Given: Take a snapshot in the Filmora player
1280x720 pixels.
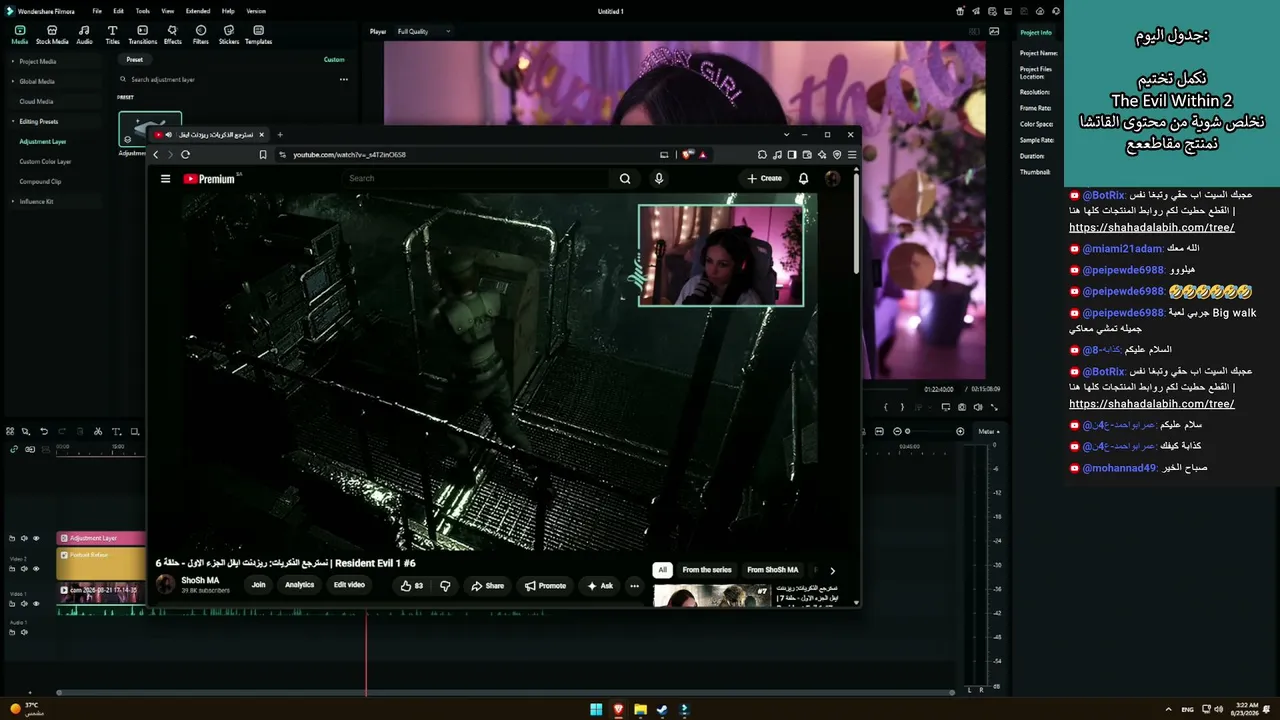Looking at the screenshot, I should point(962,407).
